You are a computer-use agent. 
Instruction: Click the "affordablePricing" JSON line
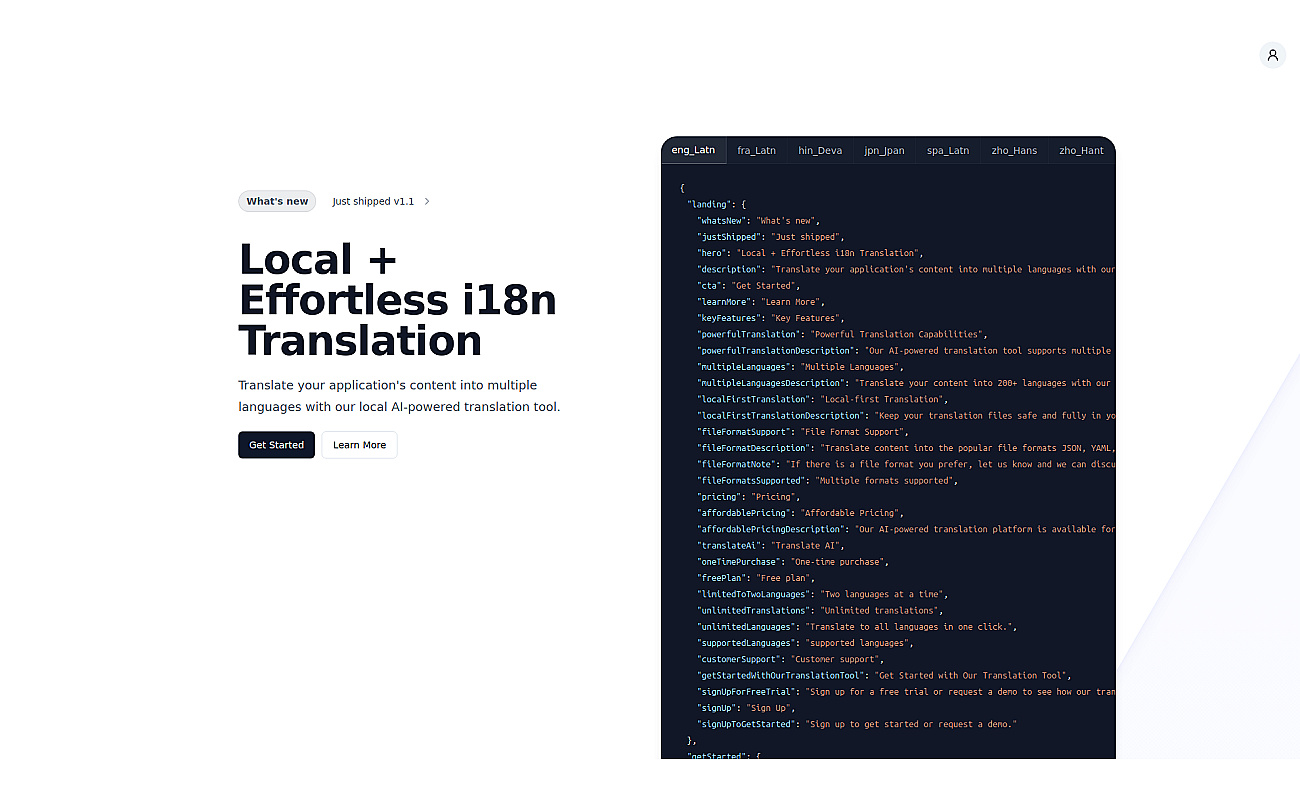click(x=801, y=513)
